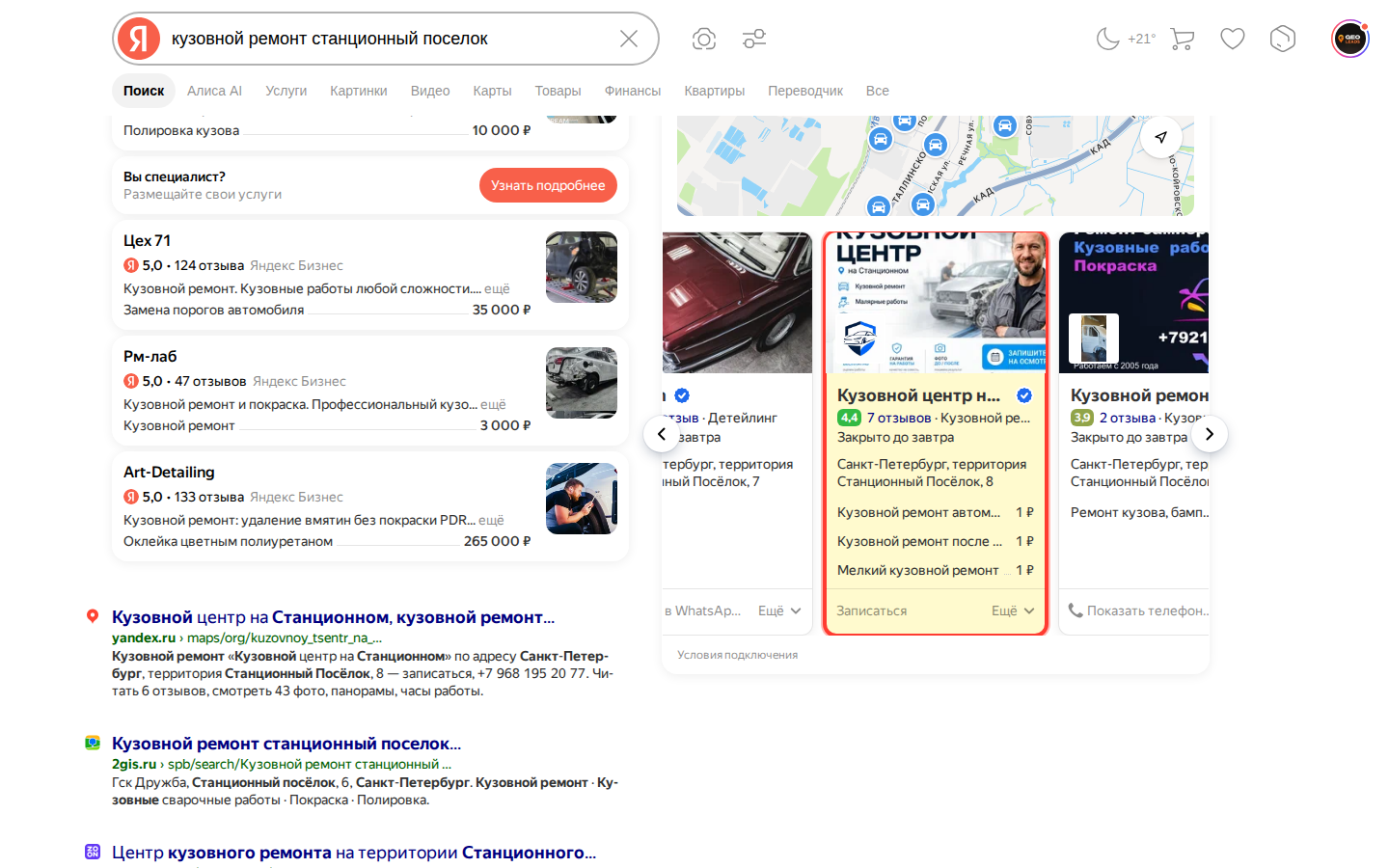This screenshot has width=1389, height=868.
Task: Expand Ещё dropdown next to WhatsApp on left card
Action: [x=779, y=610]
